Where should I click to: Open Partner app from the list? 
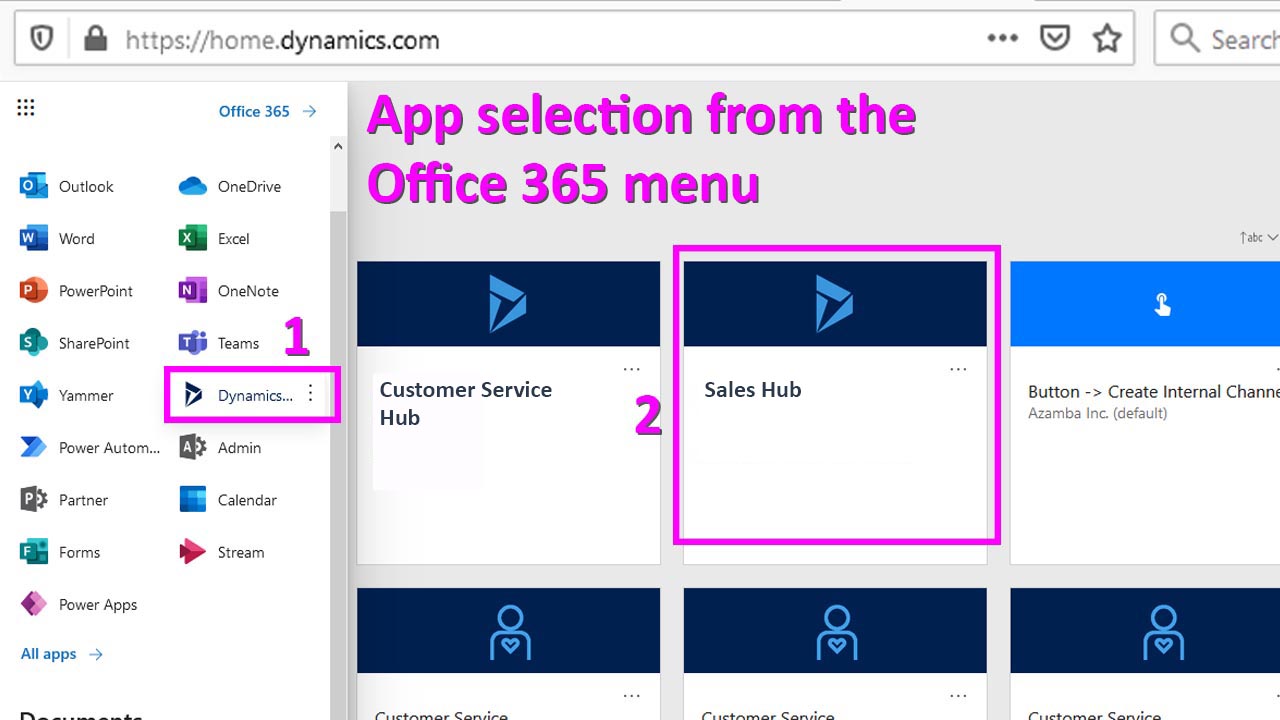click(64, 500)
